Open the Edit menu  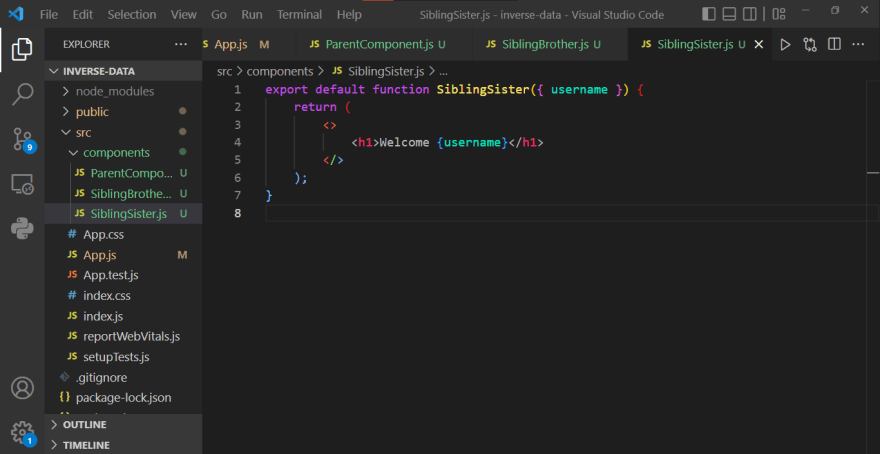82,15
